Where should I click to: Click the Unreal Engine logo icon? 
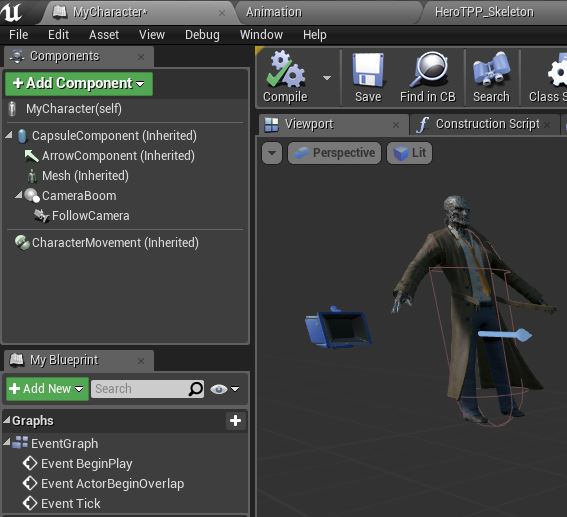(x=11, y=12)
